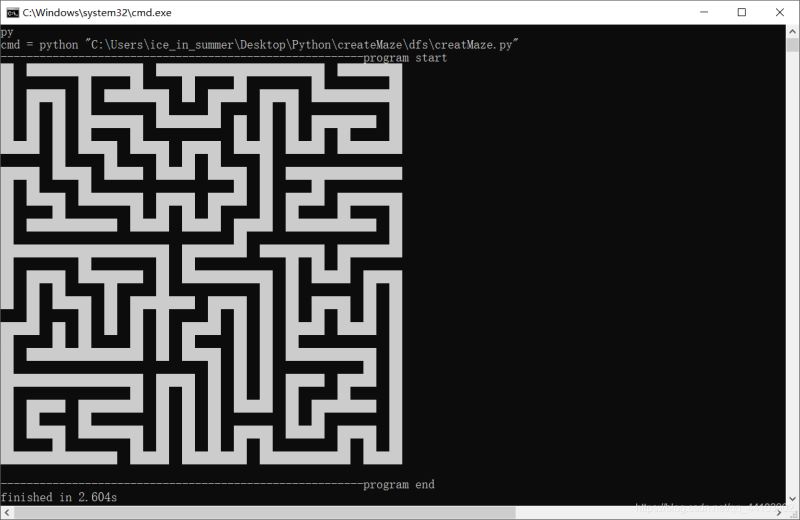Click the title text C:\Windows\system32\cmd.exe
This screenshot has height=520, width=800.
(97, 13)
